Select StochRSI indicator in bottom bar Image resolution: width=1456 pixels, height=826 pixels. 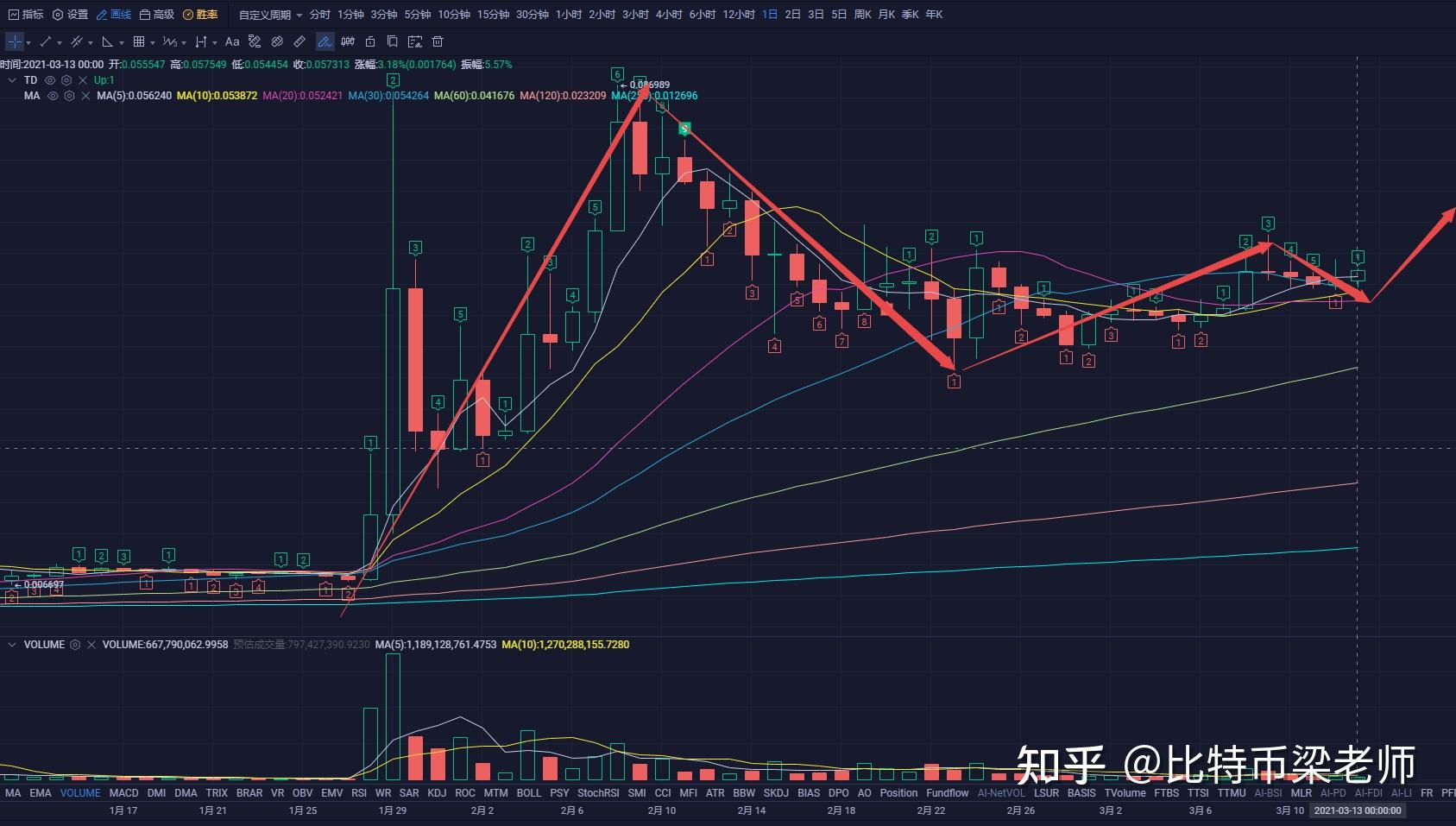pos(598,793)
